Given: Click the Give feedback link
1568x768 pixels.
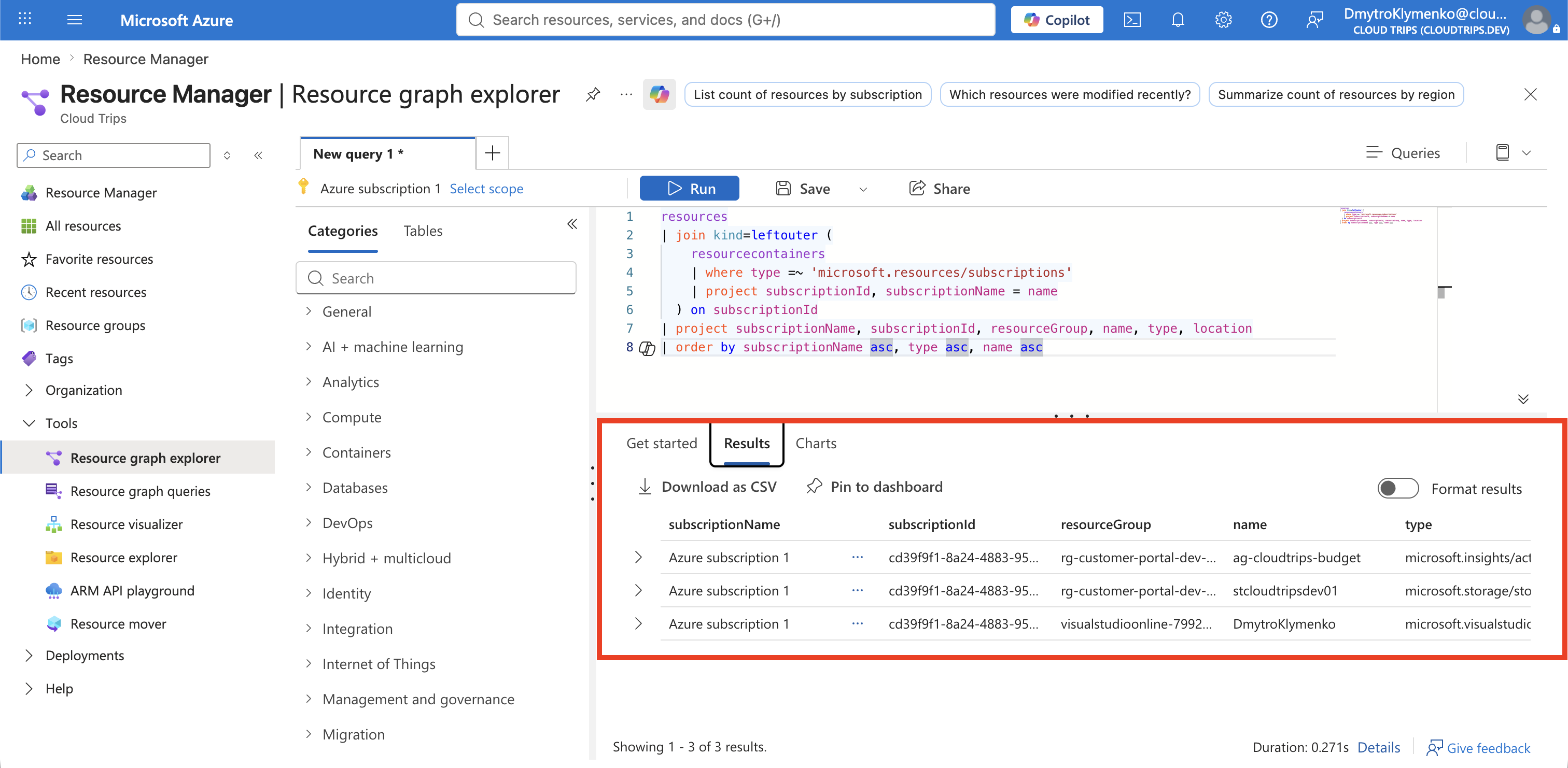Looking at the screenshot, I should coord(1478,747).
